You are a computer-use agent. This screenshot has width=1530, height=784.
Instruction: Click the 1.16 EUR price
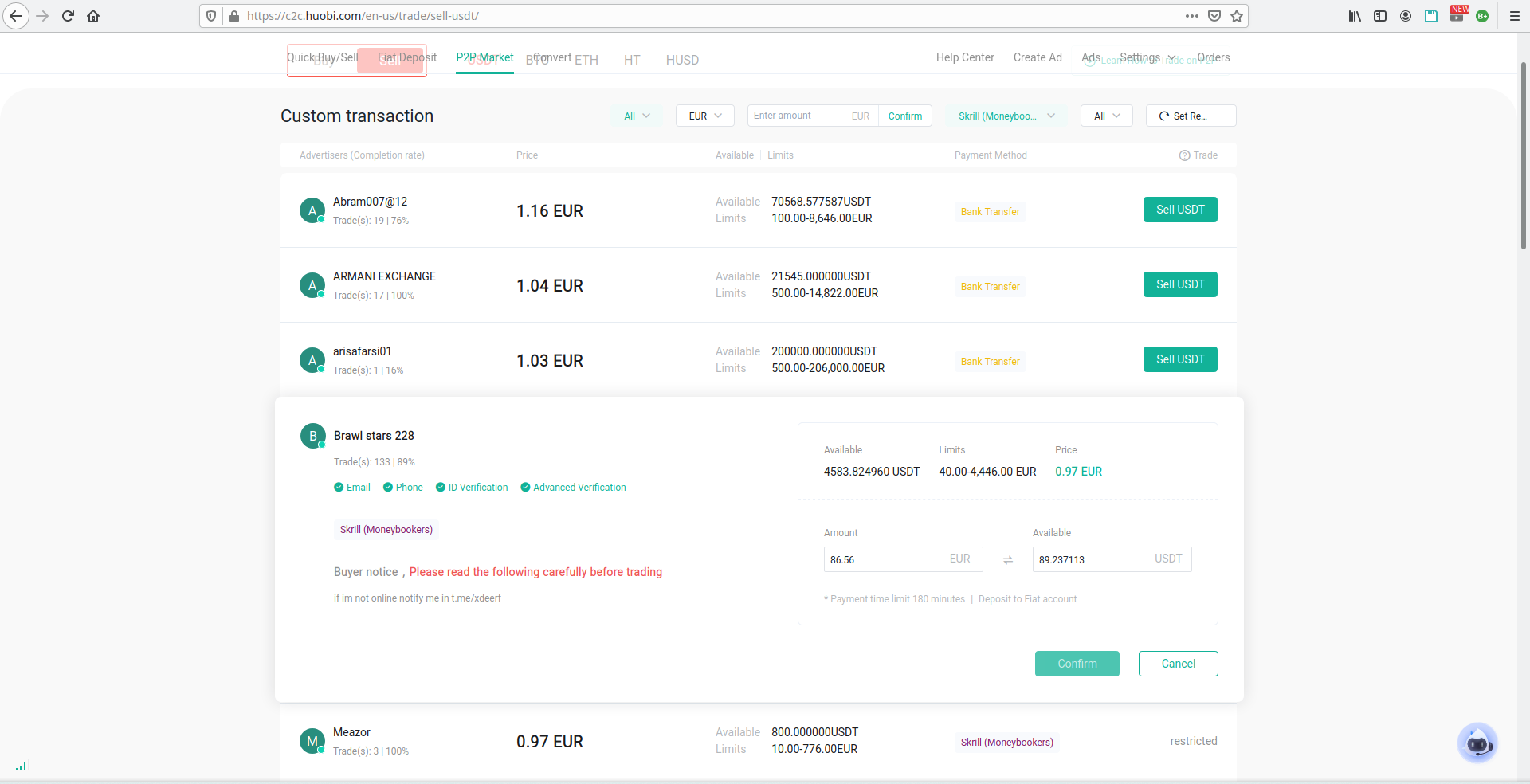(550, 211)
